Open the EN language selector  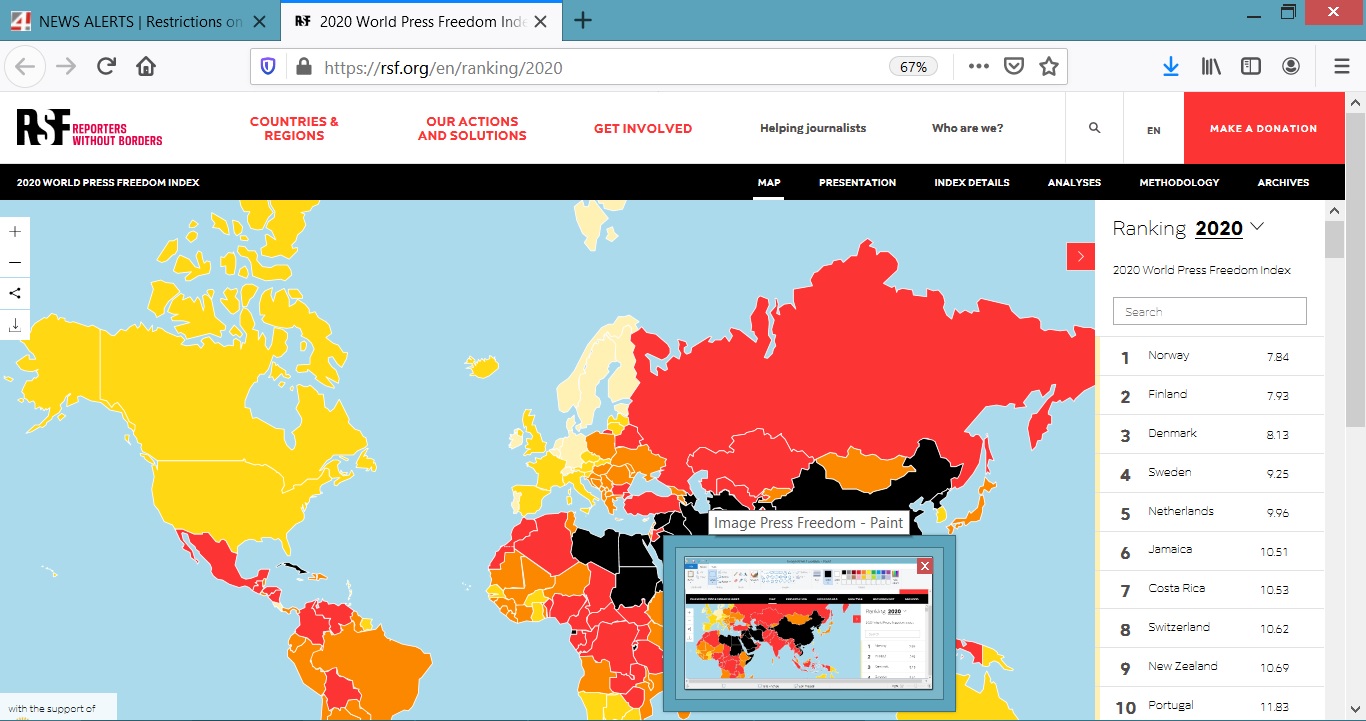point(1154,130)
